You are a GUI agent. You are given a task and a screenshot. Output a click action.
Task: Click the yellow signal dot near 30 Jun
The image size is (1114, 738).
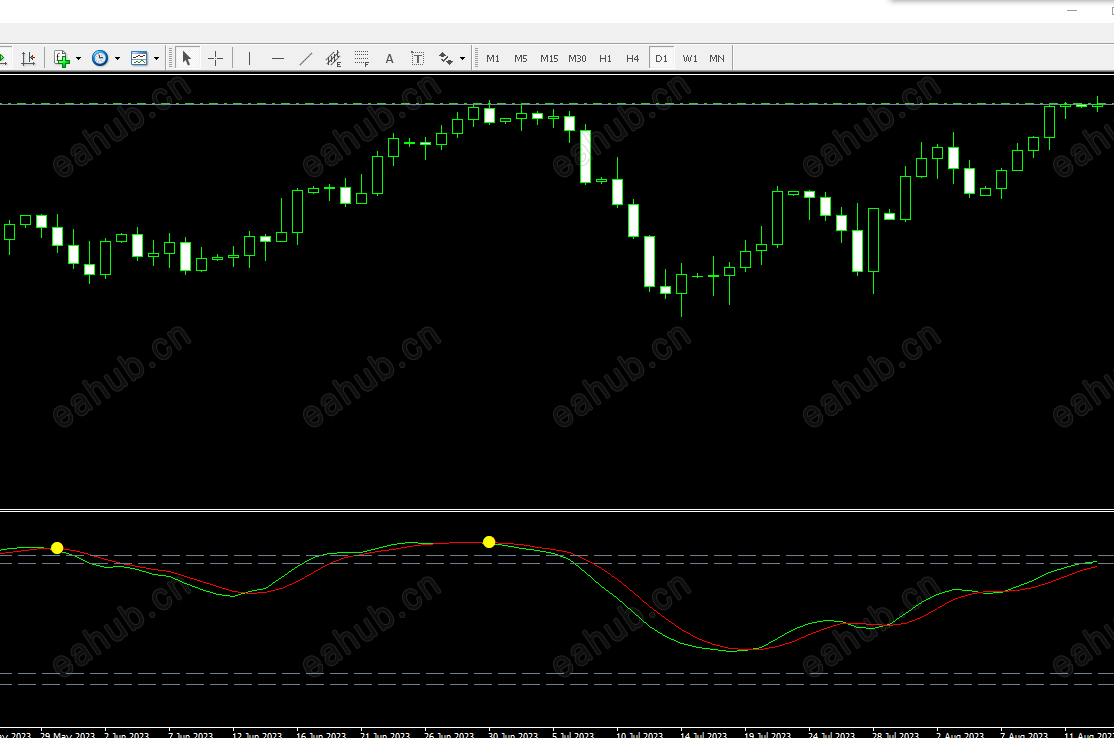[x=489, y=542]
